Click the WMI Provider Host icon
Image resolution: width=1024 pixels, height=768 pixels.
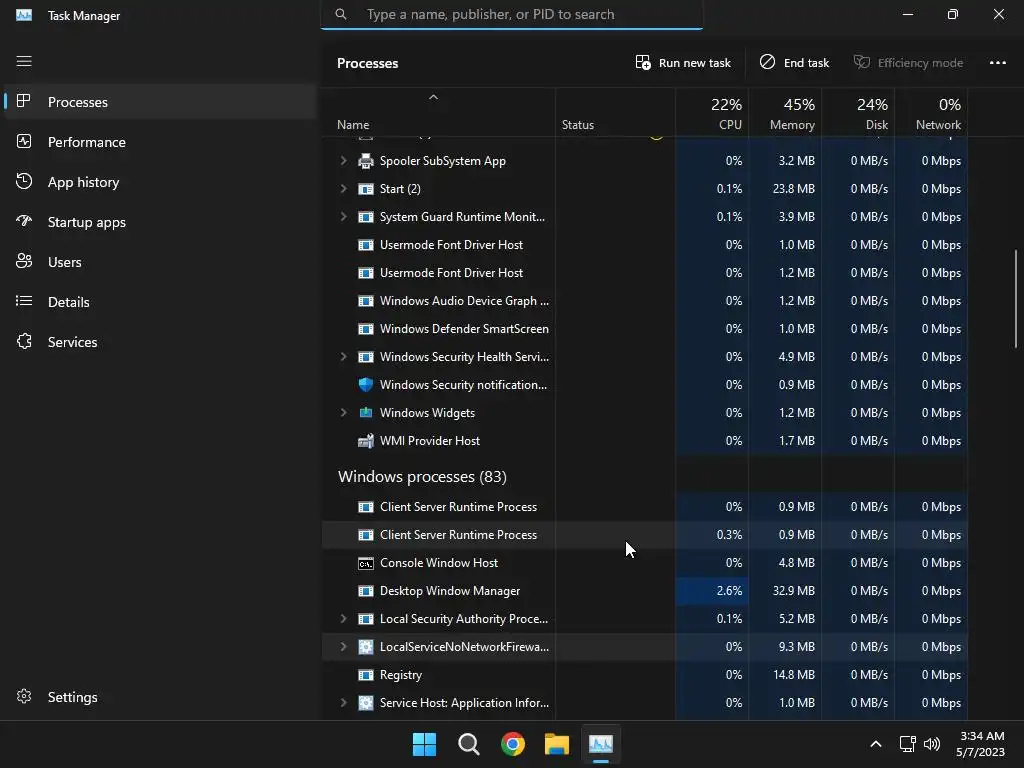coord(366,441)
